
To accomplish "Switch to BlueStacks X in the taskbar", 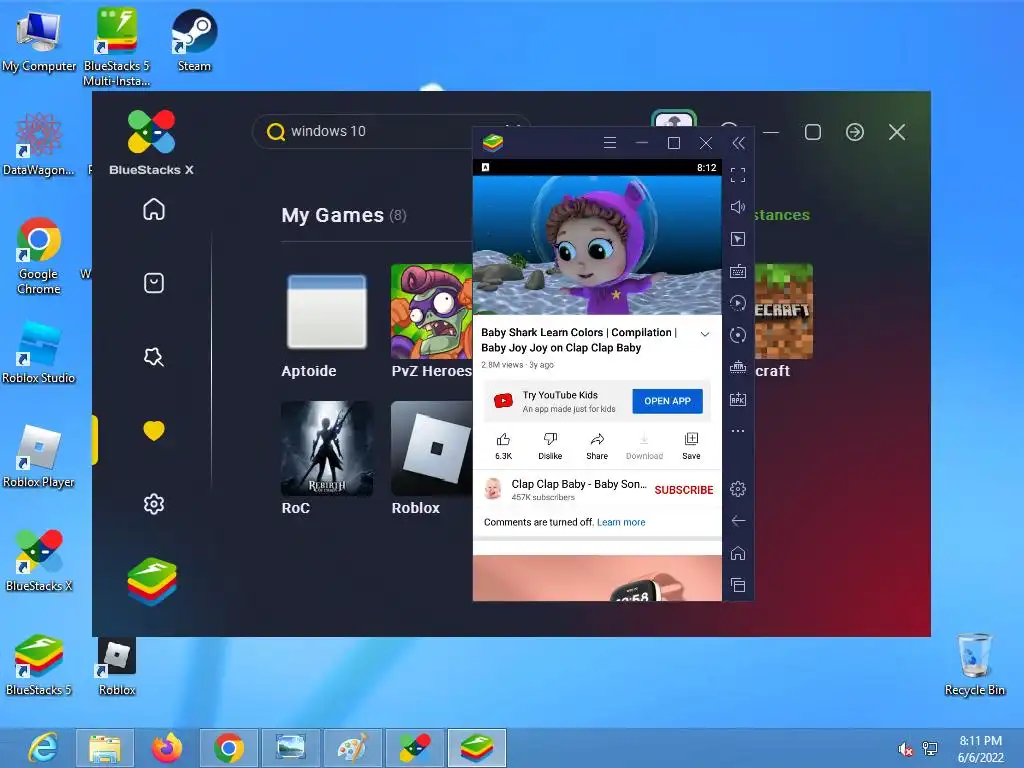I will 415,748.
